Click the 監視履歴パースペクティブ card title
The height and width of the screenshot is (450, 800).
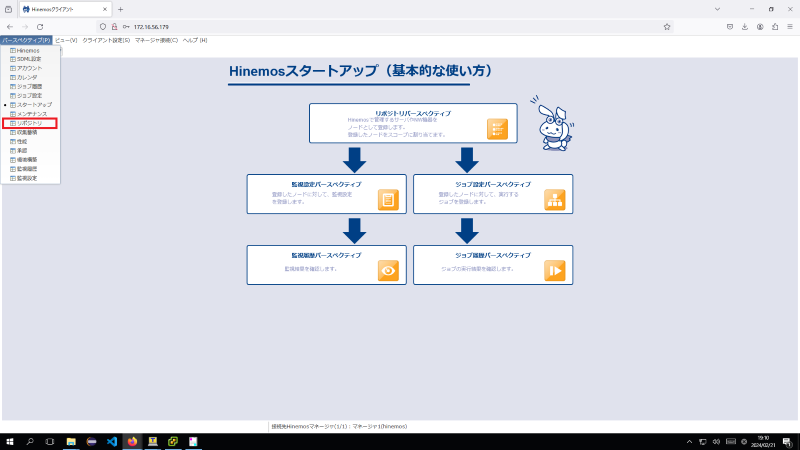(x=327, y=255)
